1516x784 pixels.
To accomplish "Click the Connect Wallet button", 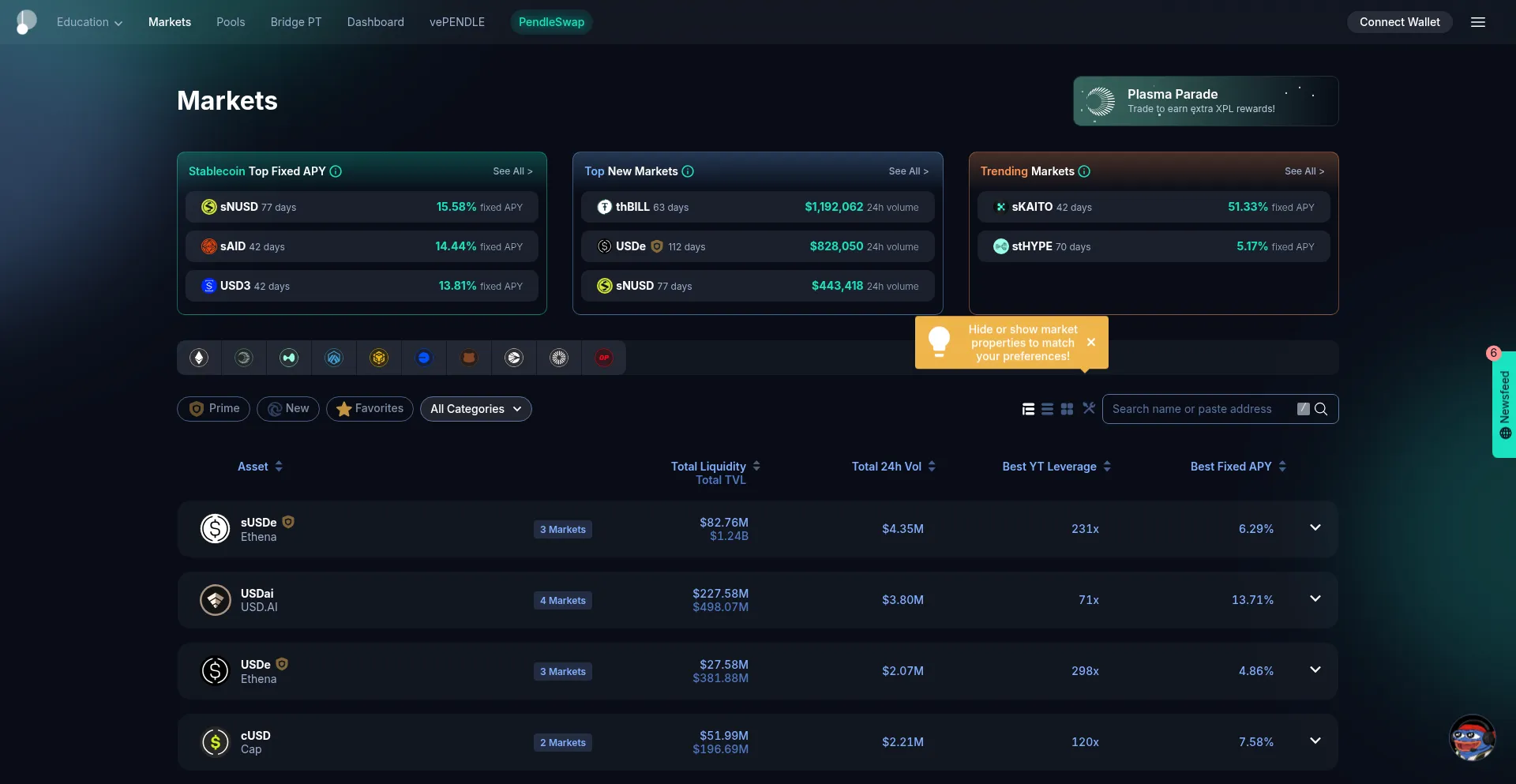I will click(1399, 22).
